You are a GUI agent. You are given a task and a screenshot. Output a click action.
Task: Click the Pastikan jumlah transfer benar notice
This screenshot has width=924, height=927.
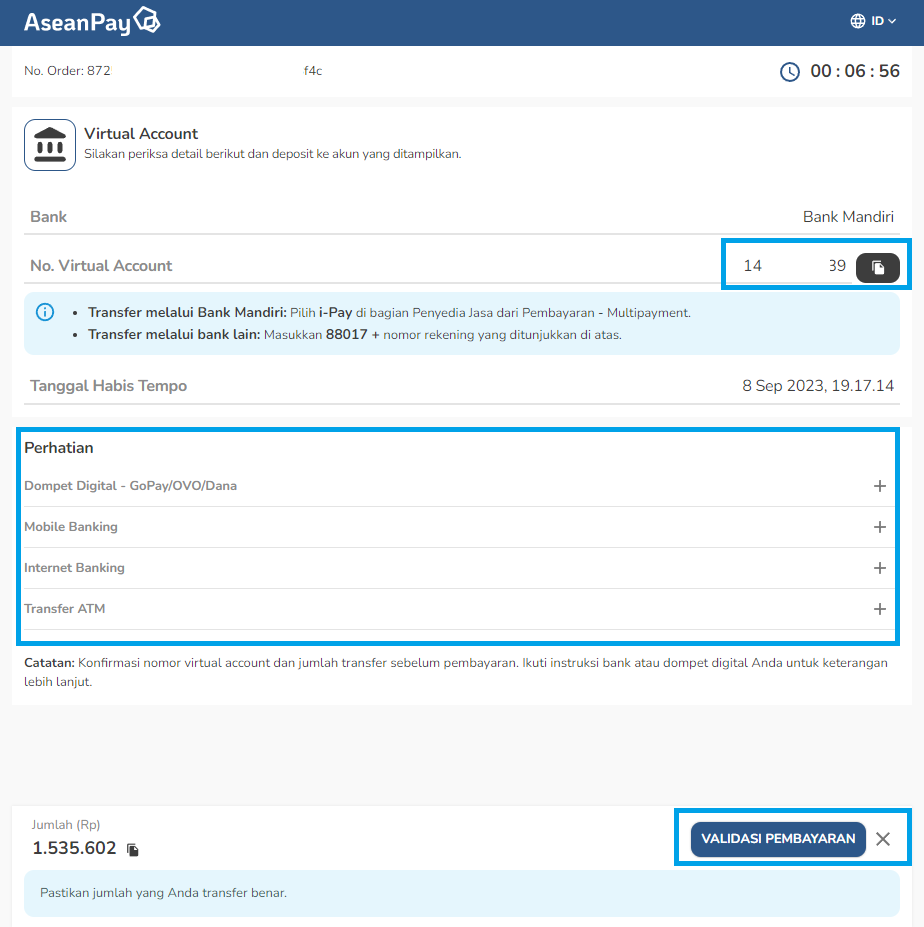tap(462, 893)
